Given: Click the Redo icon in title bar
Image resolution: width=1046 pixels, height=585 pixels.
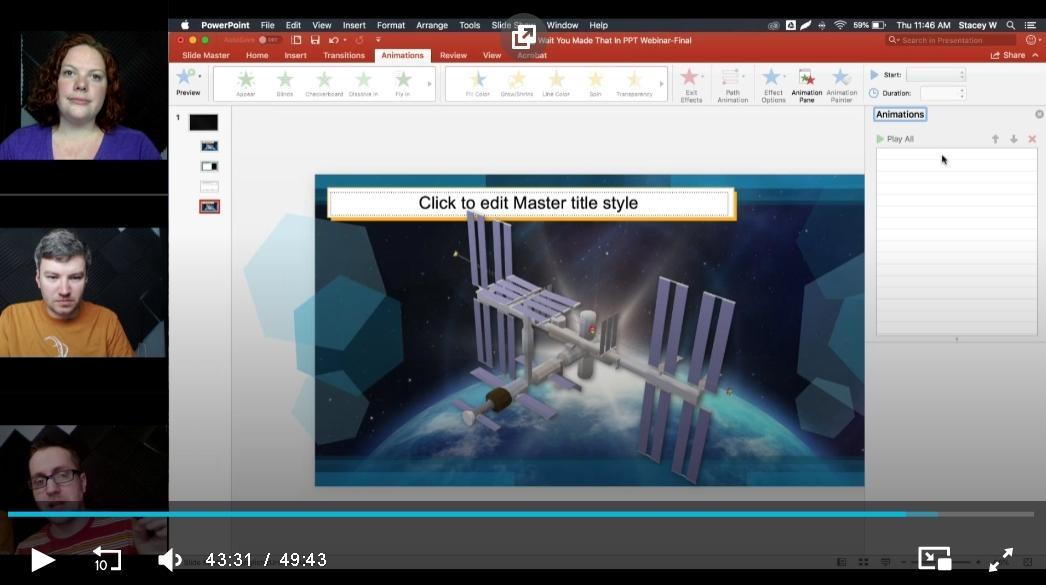Looking at the screenshot, I should coord(360,40).
